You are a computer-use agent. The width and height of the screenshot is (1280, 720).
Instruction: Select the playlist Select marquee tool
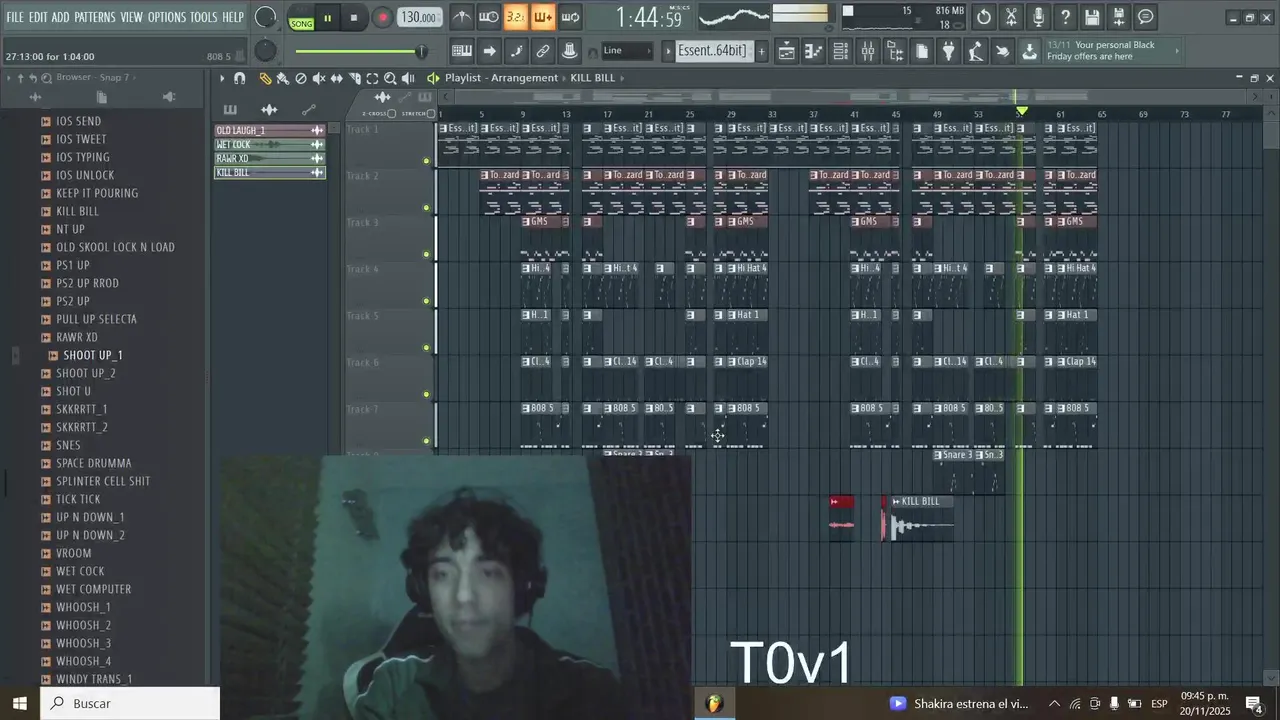coord(372,78)
